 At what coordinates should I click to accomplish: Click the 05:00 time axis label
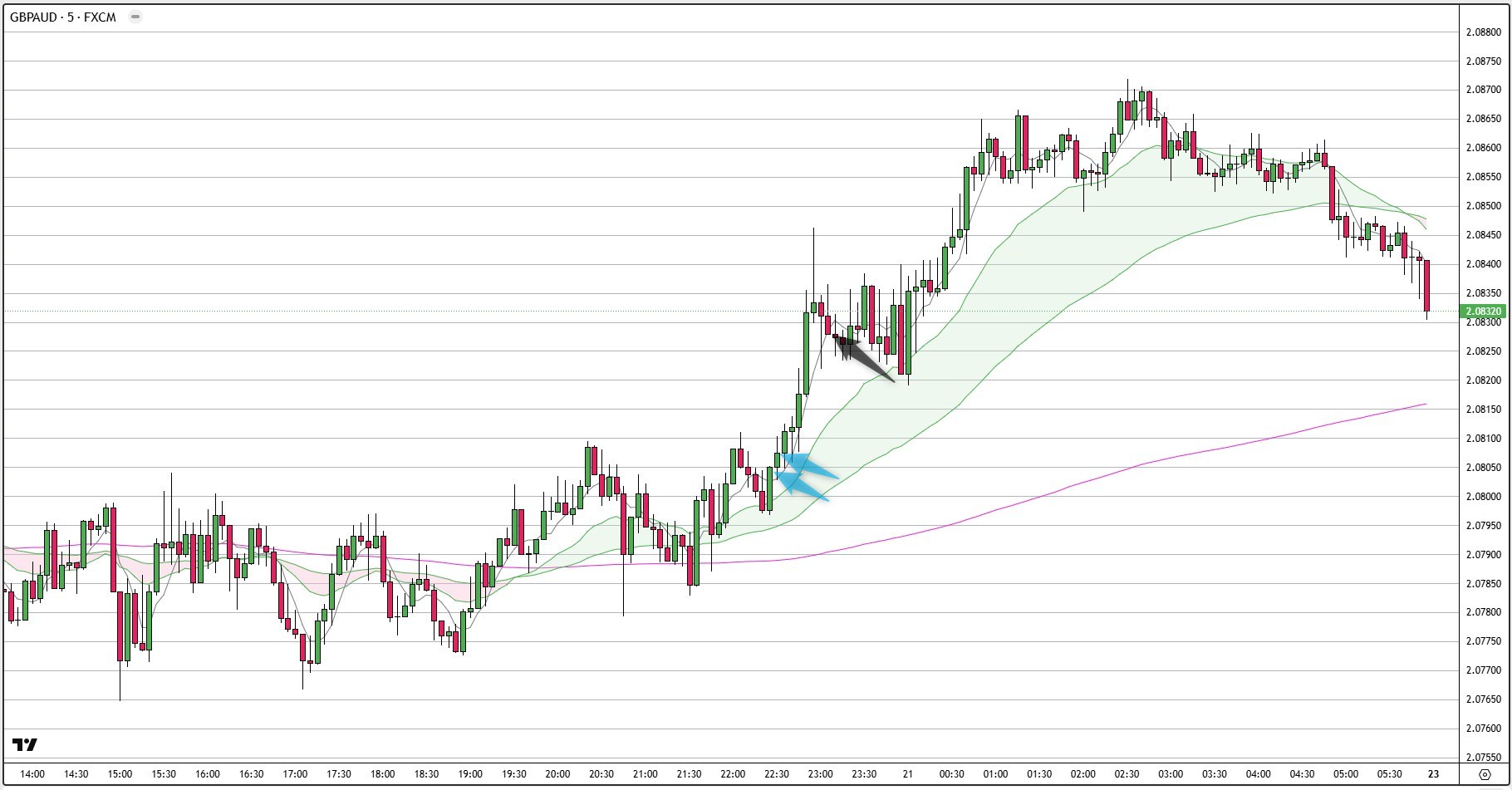(x=1346, y=774)
